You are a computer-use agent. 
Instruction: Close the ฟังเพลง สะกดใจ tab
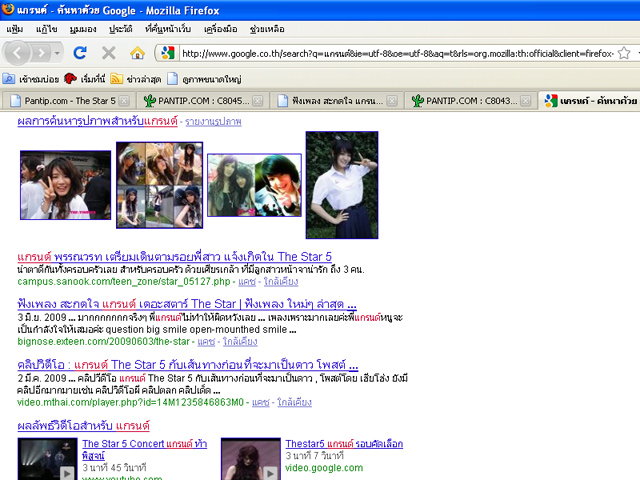click(392, 100)
